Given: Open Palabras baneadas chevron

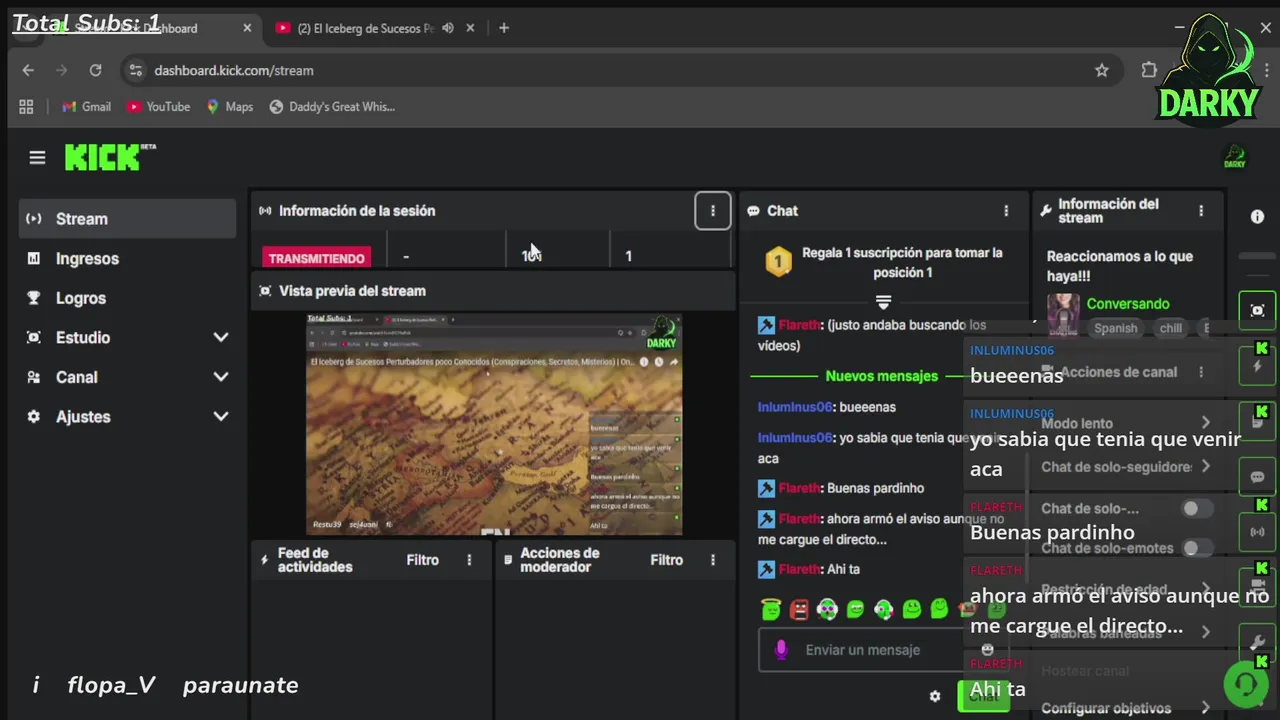Looking at the screenshot, I should click(x=1205, y=632).
